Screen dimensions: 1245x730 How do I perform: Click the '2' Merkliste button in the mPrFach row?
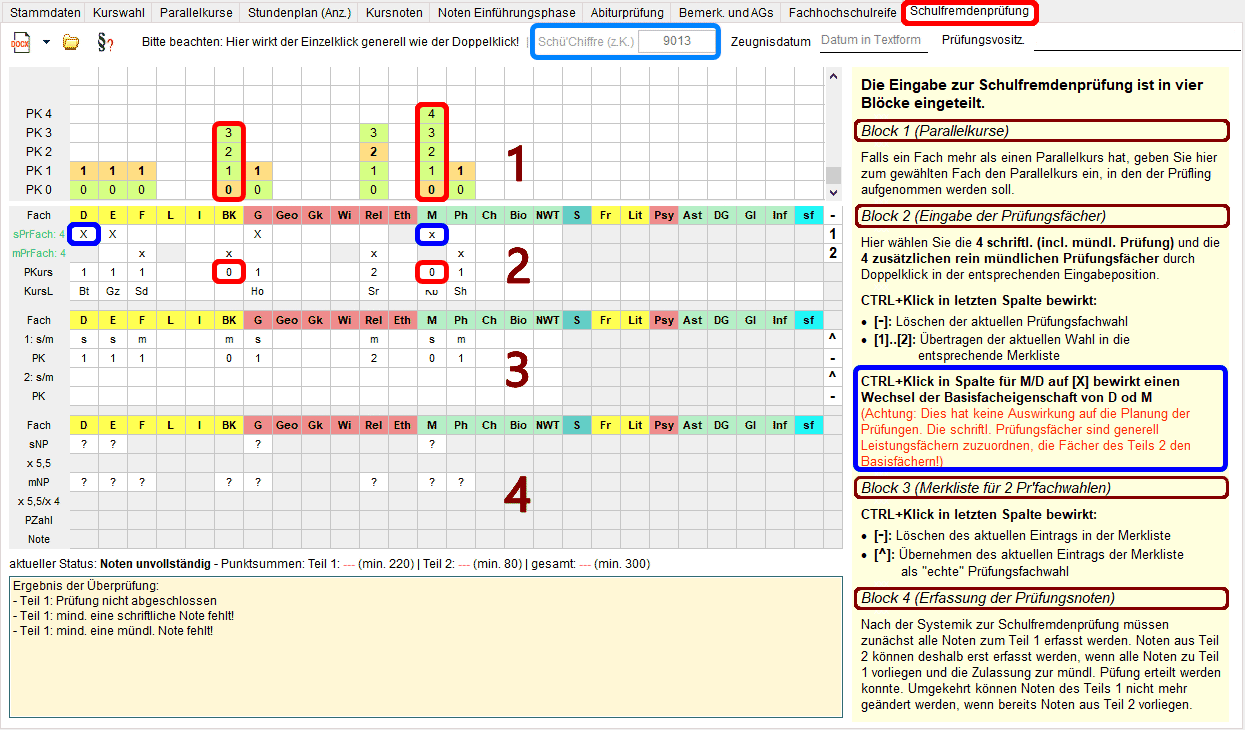(833, 253)
